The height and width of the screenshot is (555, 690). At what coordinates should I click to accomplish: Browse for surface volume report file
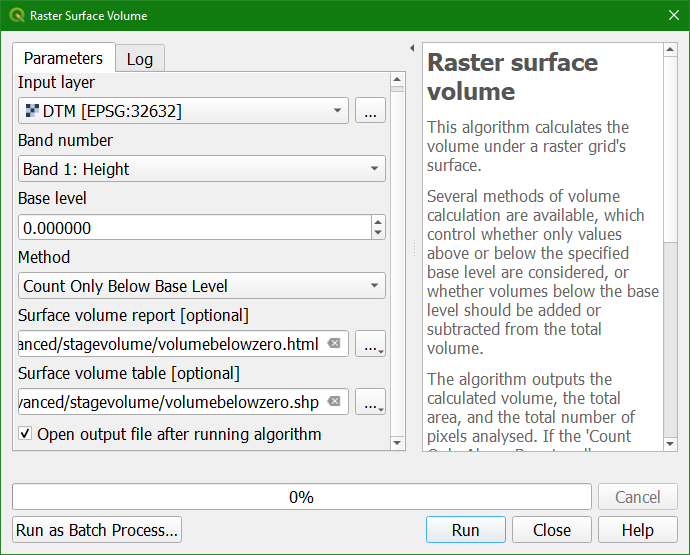pyautogui.click(x=370, y=345)
